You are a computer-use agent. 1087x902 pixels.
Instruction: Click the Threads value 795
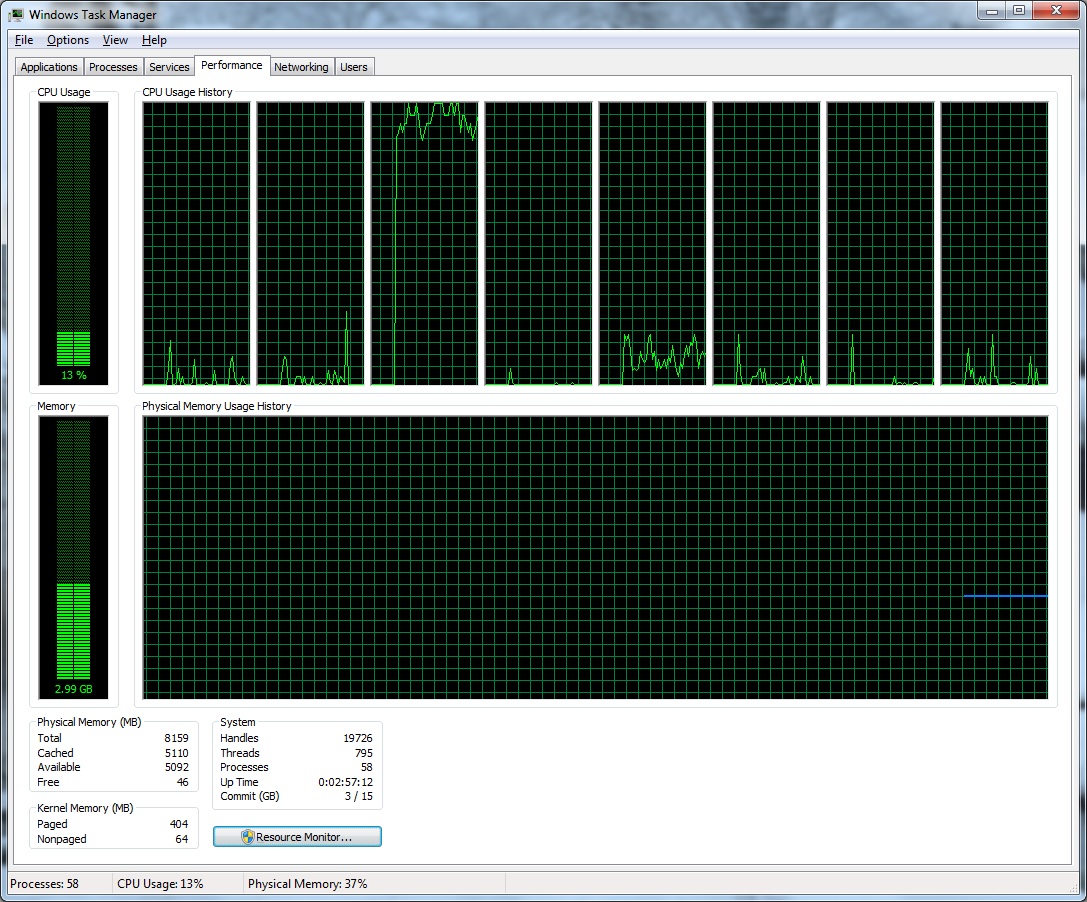(363, 753)
